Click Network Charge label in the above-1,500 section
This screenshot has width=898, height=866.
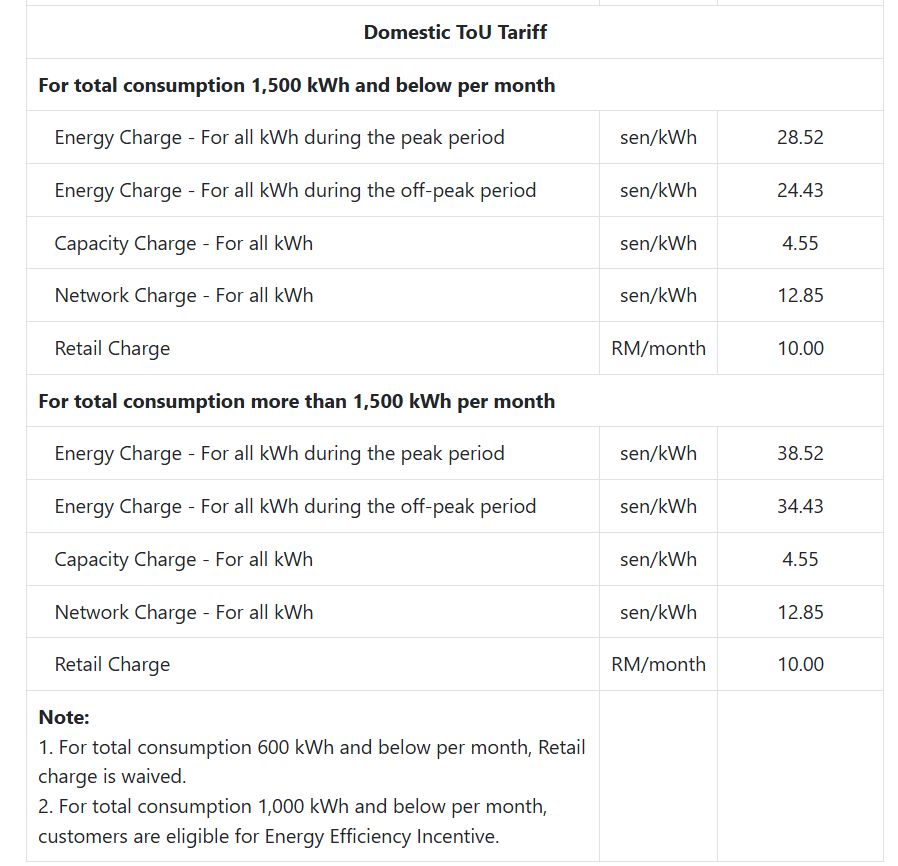pos(183,612)
